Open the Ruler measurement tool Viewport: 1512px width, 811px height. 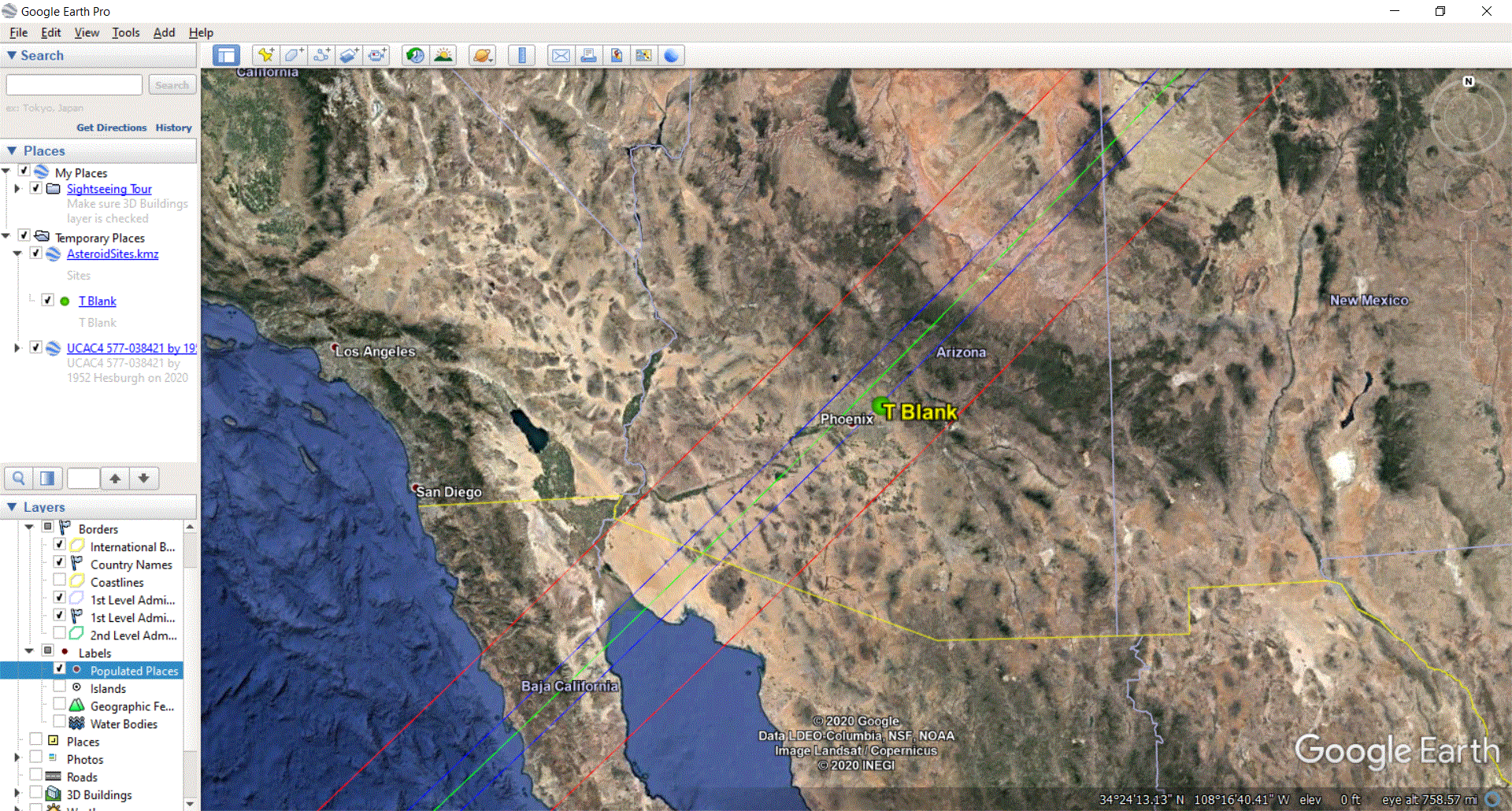(x=521, y=55)
